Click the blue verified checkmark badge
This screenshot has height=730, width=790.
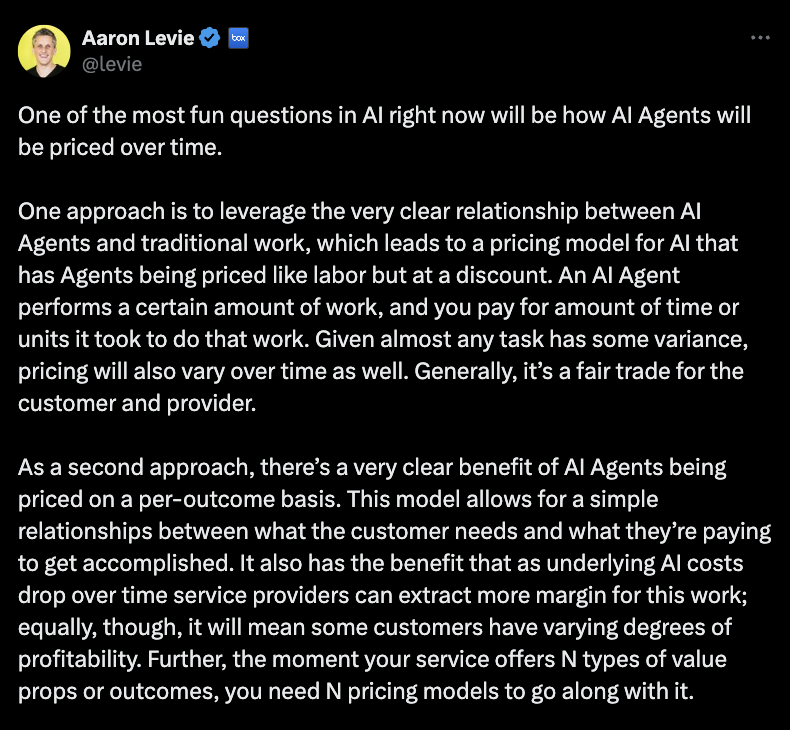coord(210,38)
